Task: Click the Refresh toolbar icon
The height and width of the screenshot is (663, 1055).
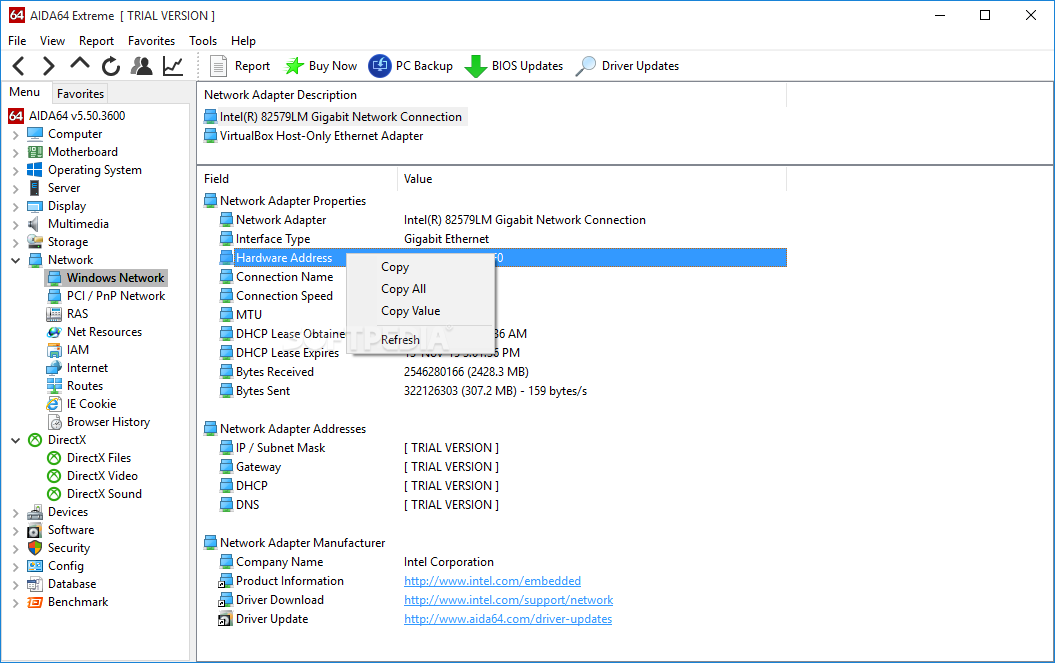Action: pyautogui.click(x=111, y=66)
